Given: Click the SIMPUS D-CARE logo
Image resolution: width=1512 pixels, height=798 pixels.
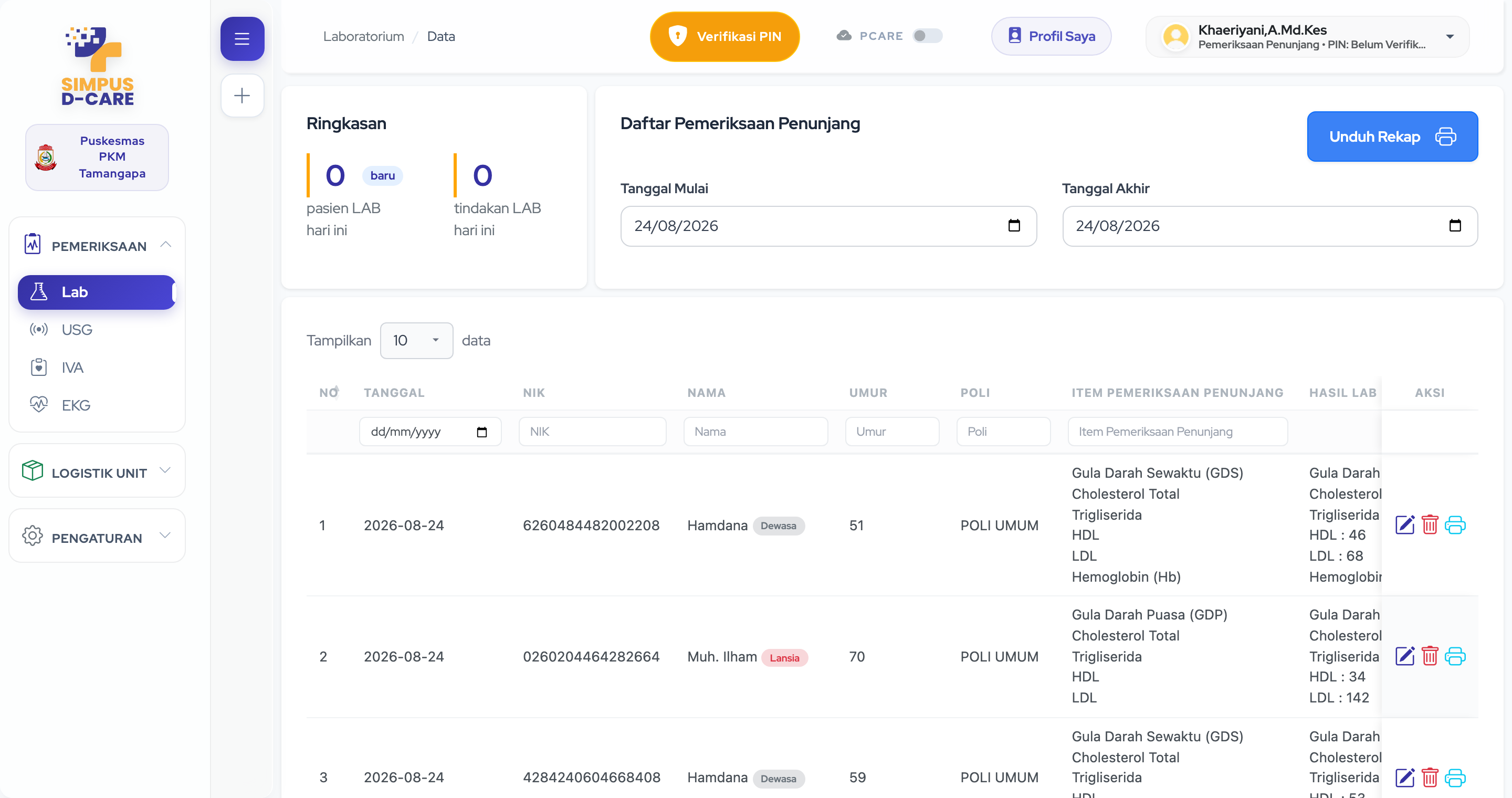Looking at the screenshot, I should [x=98, y=66].
